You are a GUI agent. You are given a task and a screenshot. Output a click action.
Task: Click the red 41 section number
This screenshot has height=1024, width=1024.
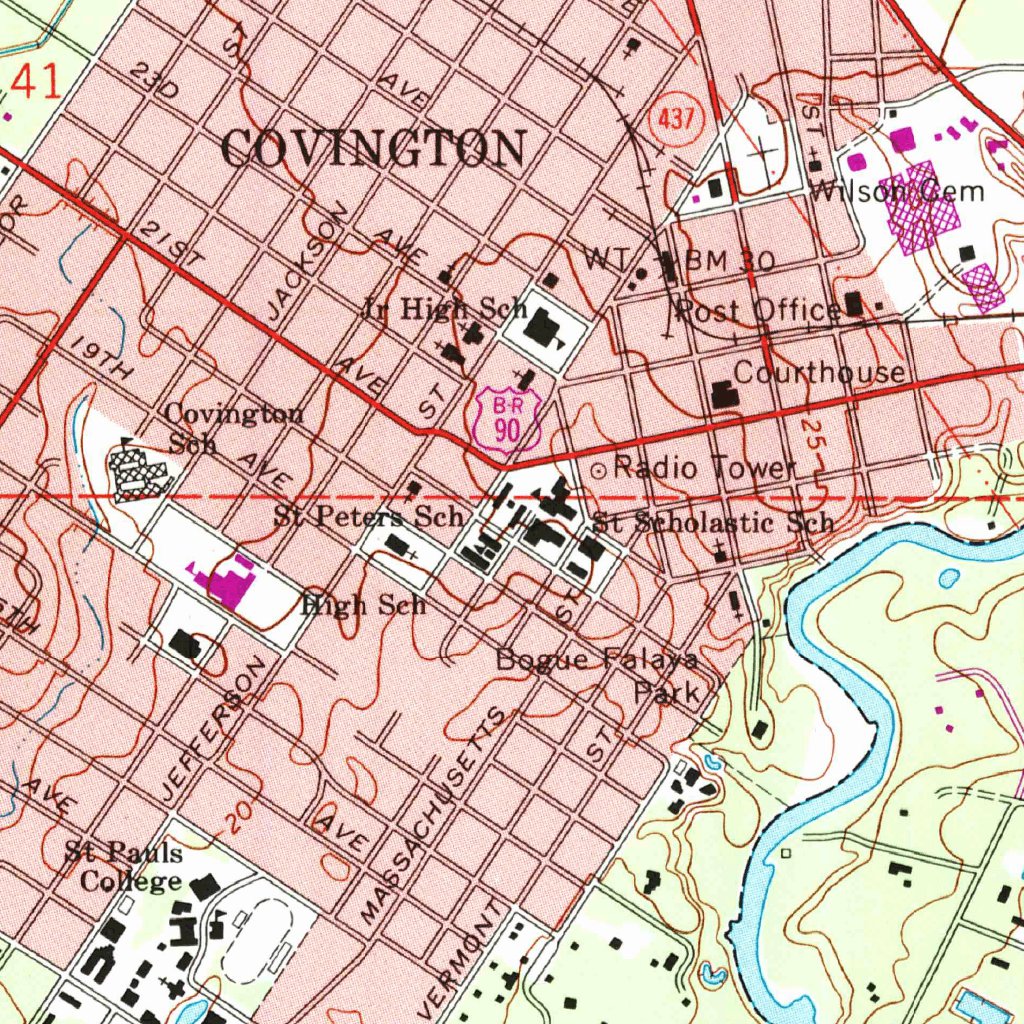pyautogui.click(x=37, y=82)
